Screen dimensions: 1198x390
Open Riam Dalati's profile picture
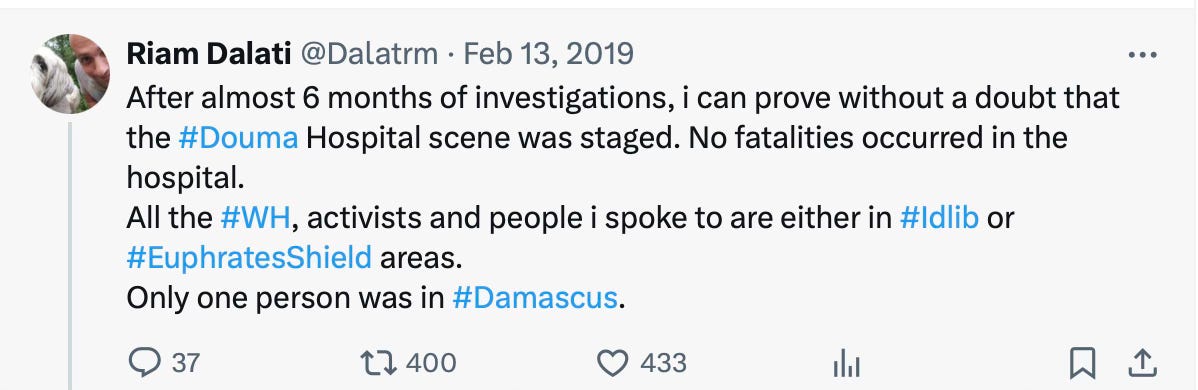coord(70,73)
